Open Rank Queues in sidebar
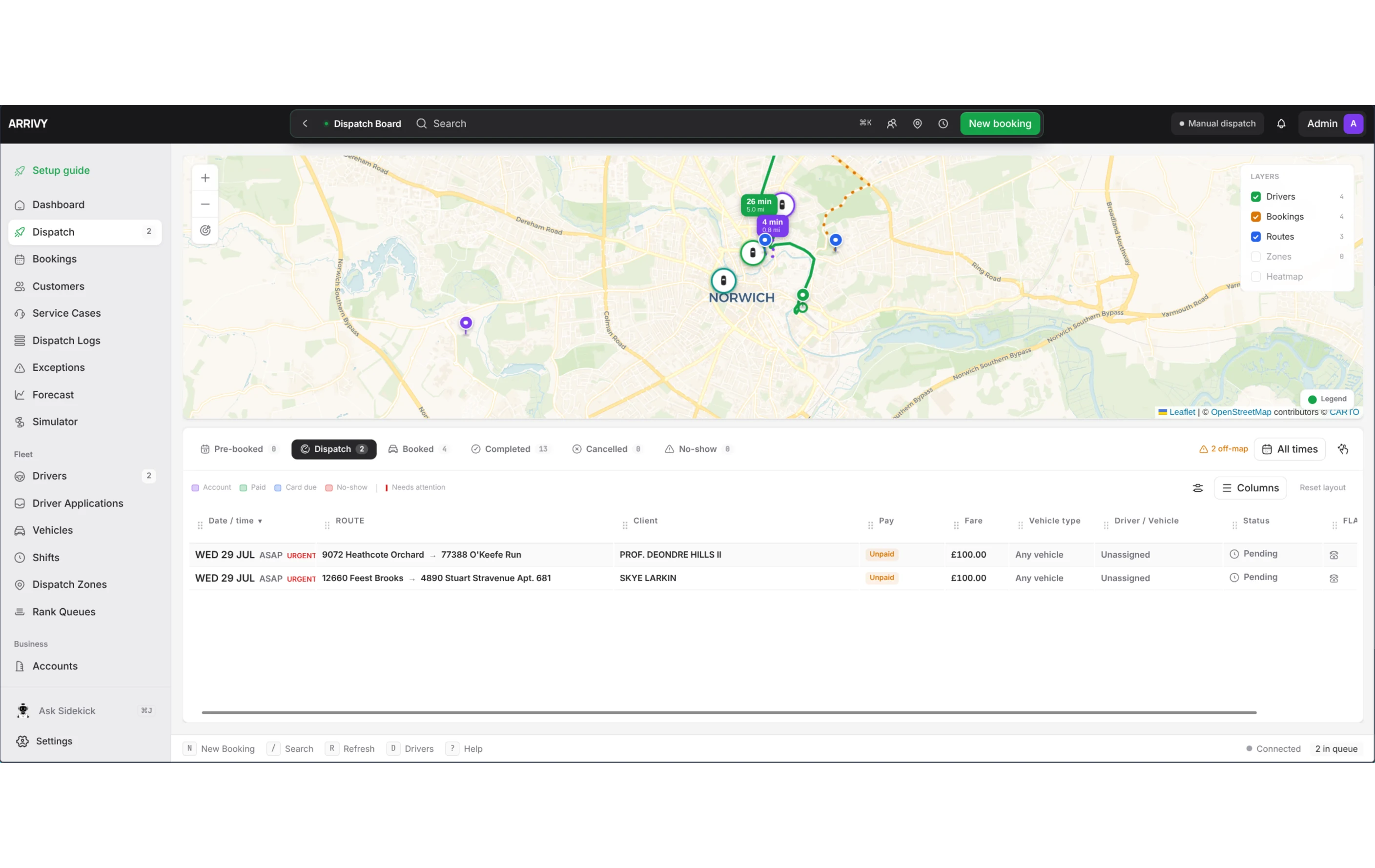1375x868 pixels. coord(85,612)
